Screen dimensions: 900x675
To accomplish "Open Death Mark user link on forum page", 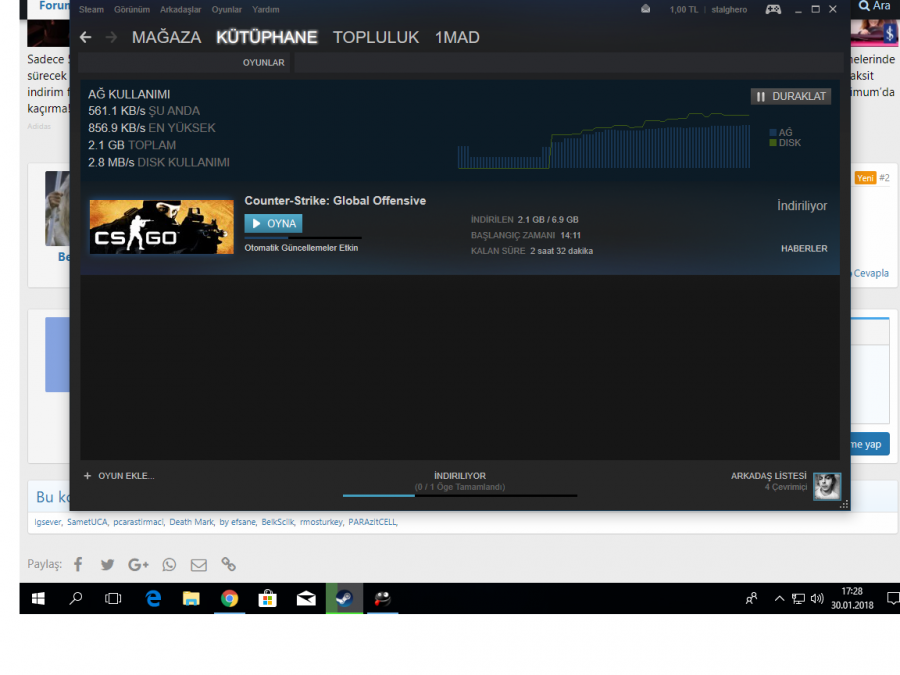I will coord(191,522).
